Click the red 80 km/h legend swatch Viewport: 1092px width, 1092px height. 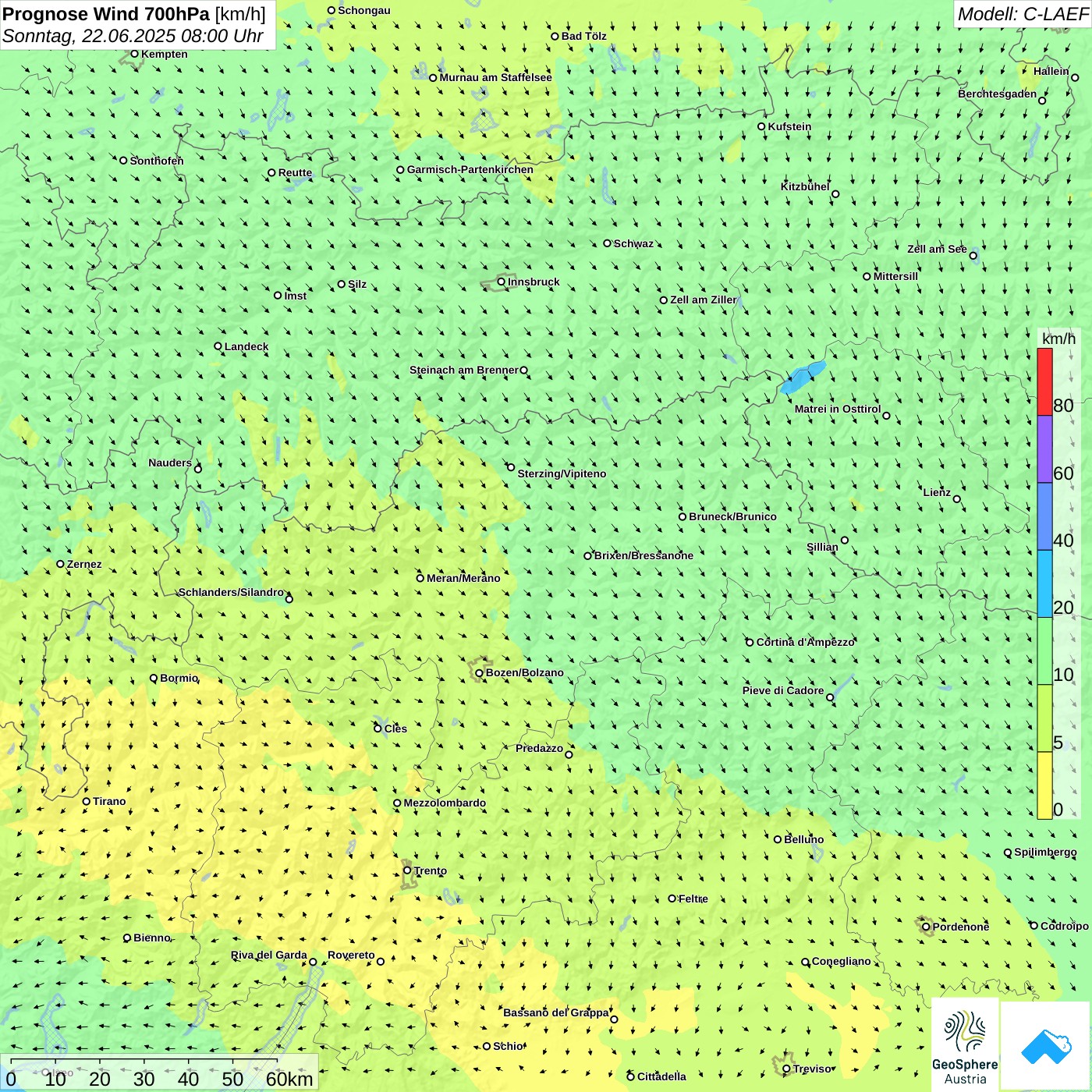1044,381
